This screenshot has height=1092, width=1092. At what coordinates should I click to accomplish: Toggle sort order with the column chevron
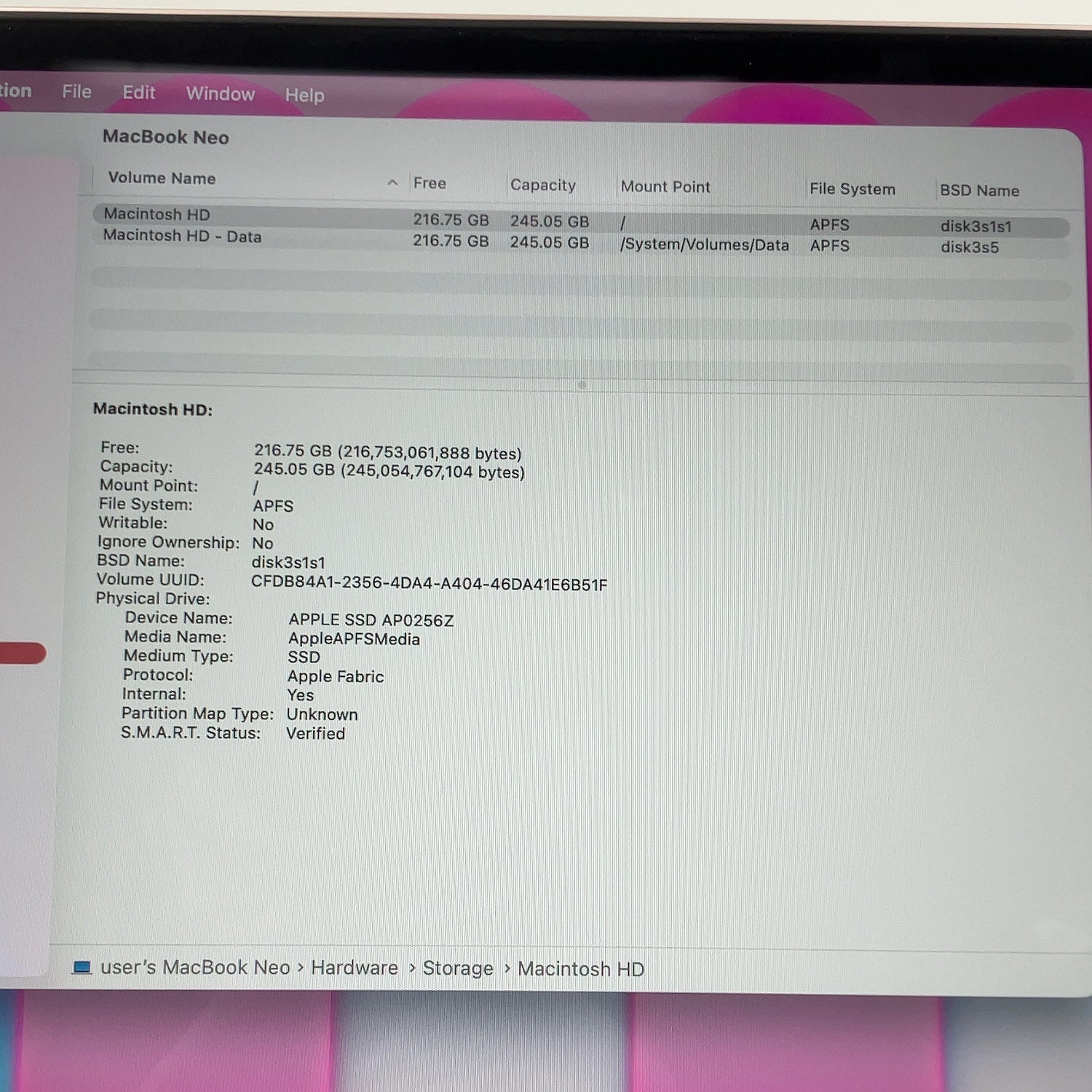(x=392, y=183)
